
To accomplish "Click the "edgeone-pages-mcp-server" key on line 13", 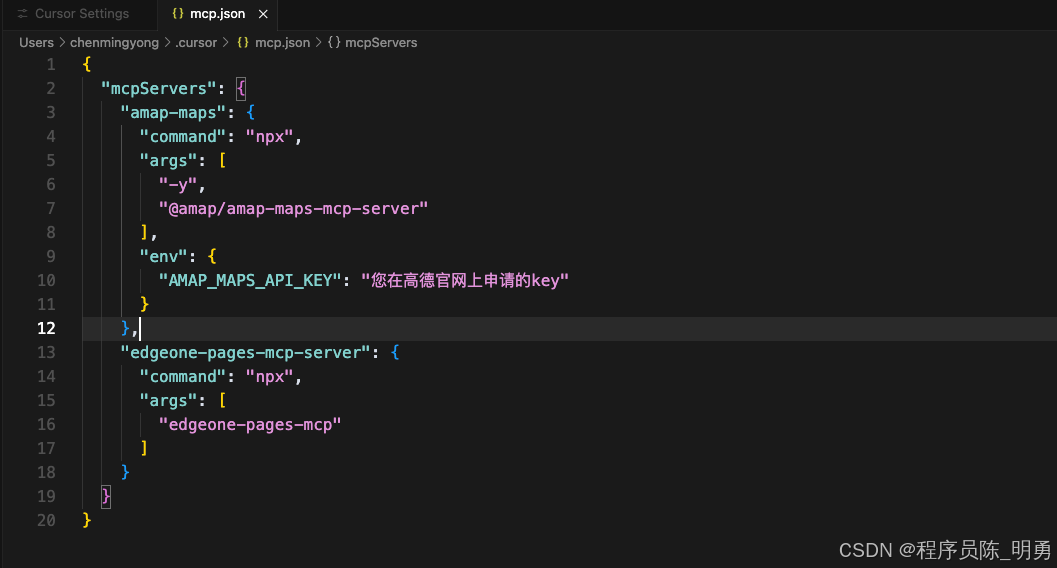I will 245,352.
